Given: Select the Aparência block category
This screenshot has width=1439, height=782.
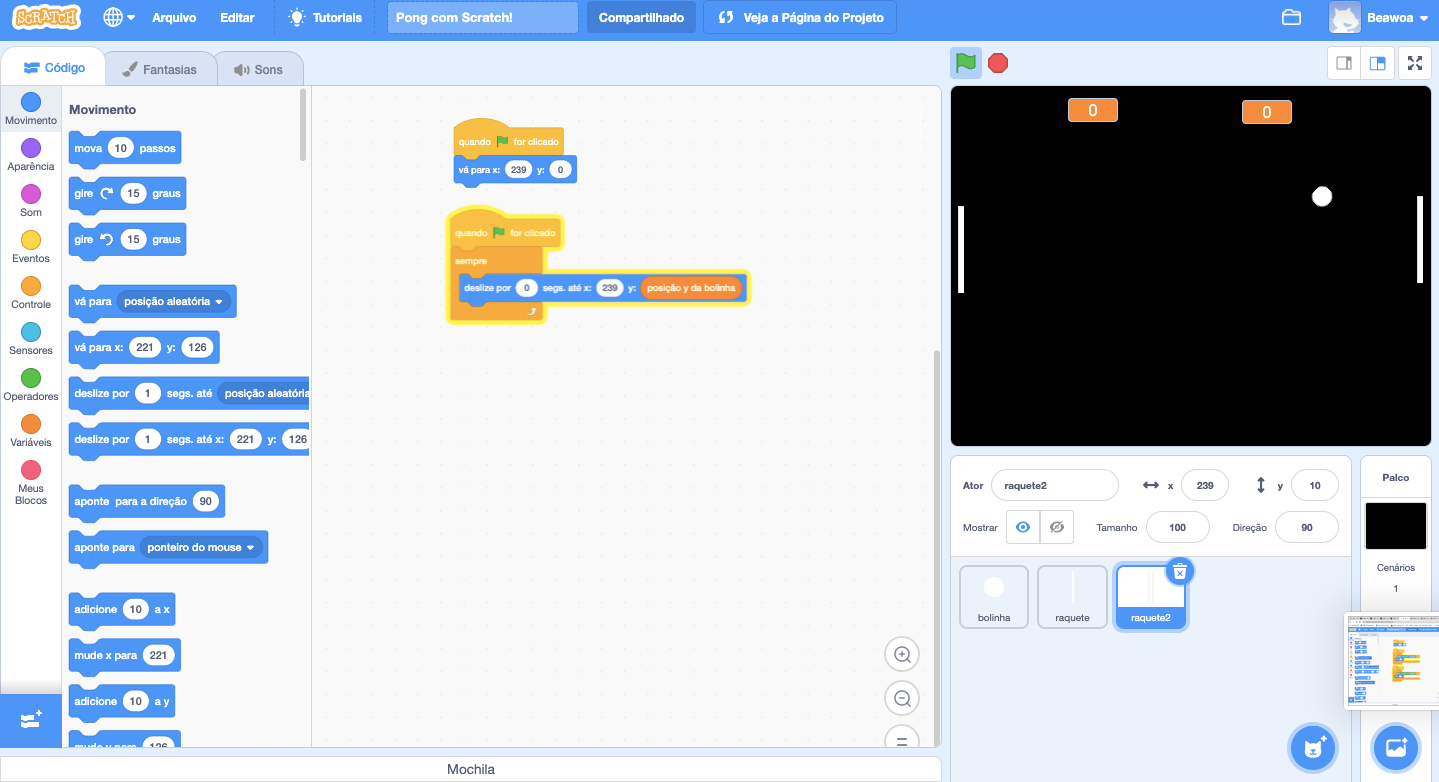Looking at the screenshot, I should [31, 155].
